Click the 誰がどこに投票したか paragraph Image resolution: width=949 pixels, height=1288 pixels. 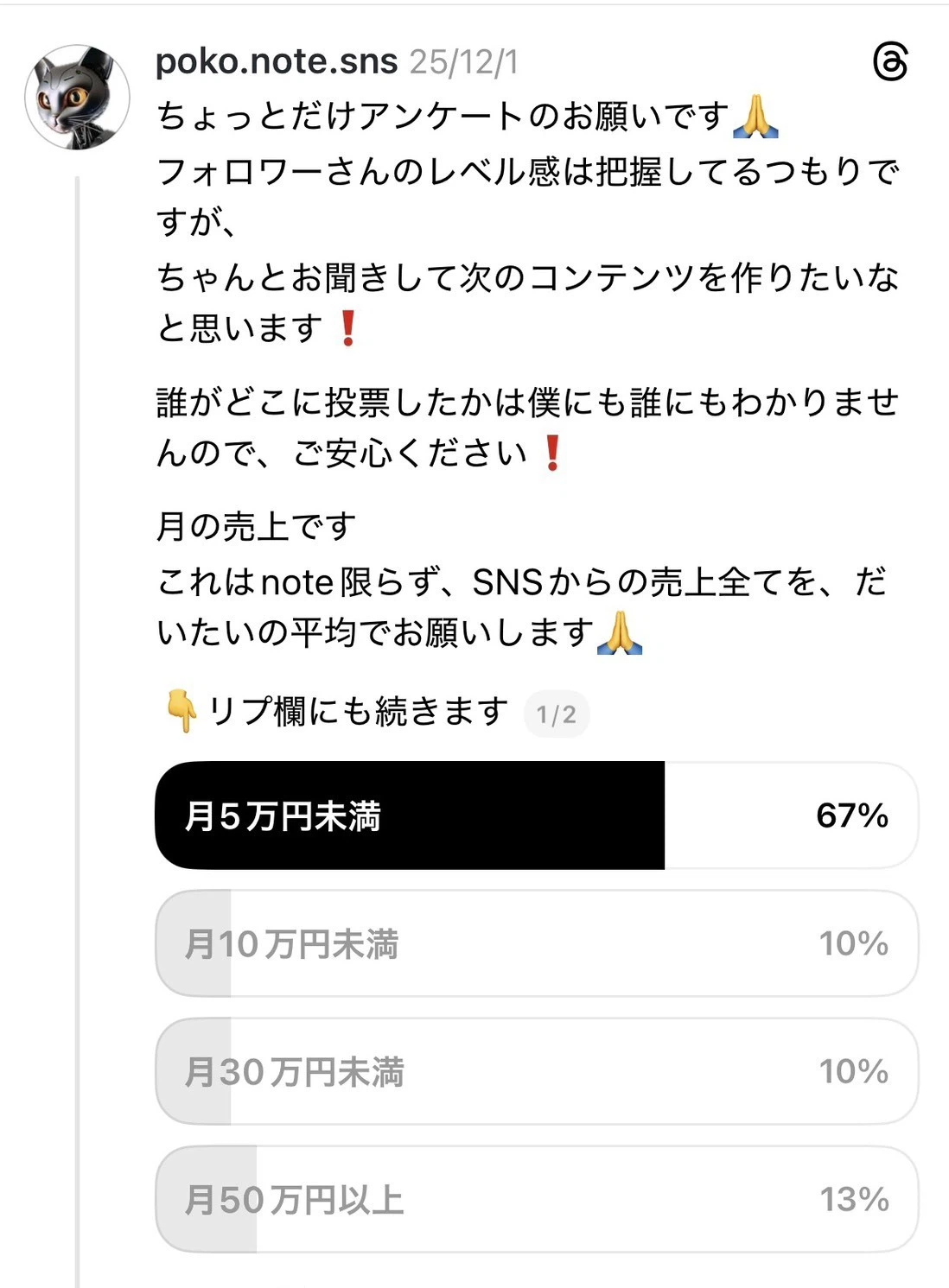pos(527,428)
